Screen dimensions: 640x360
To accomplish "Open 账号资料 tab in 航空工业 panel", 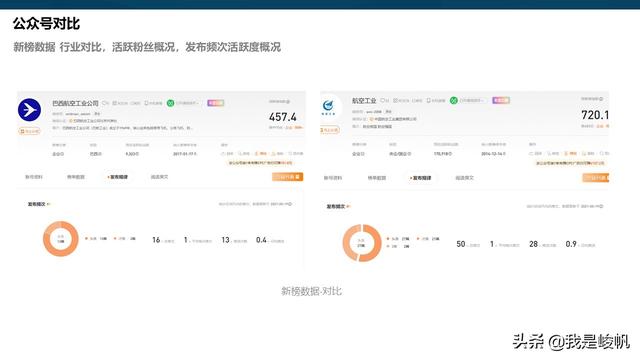I will 333,178.
